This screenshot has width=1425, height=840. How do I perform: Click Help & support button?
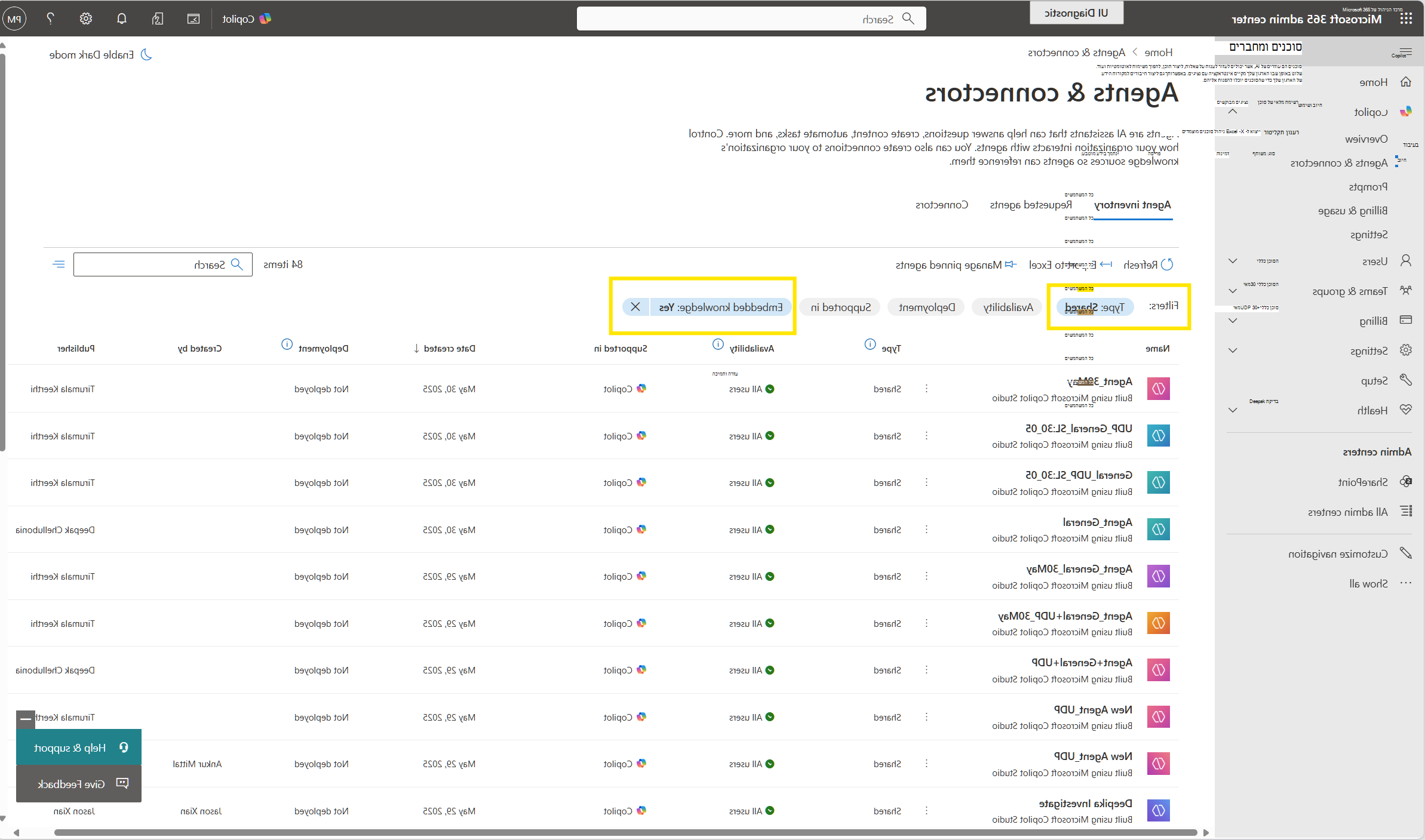(79, 747)
